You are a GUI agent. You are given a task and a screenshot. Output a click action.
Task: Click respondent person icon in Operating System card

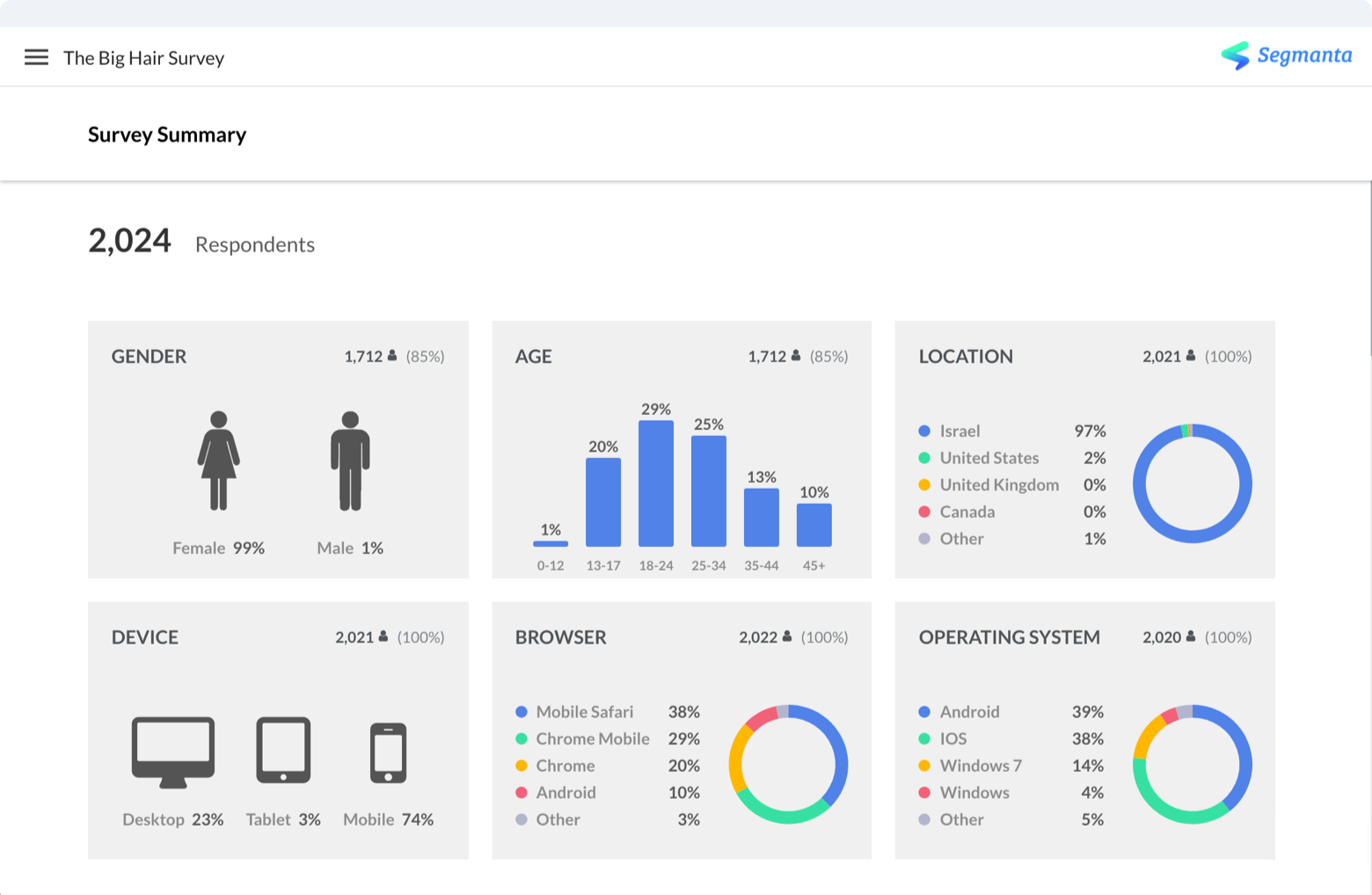pyautogui.click(x=1191, y=636)
